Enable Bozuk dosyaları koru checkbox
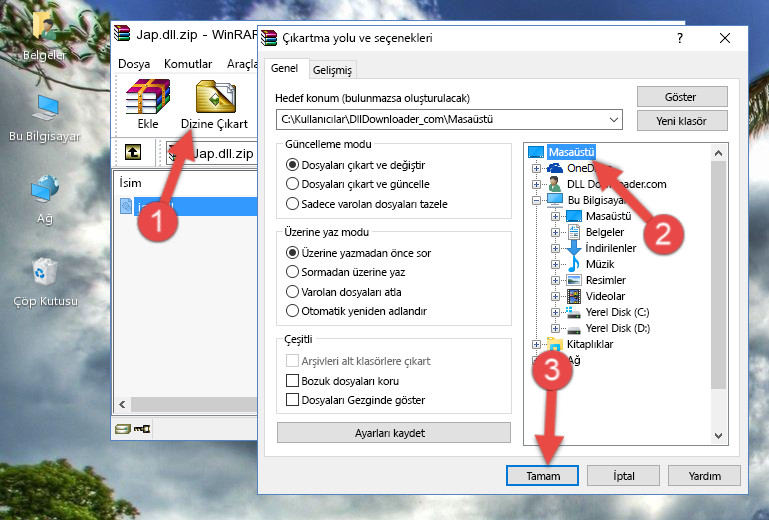 coord(292,381)
